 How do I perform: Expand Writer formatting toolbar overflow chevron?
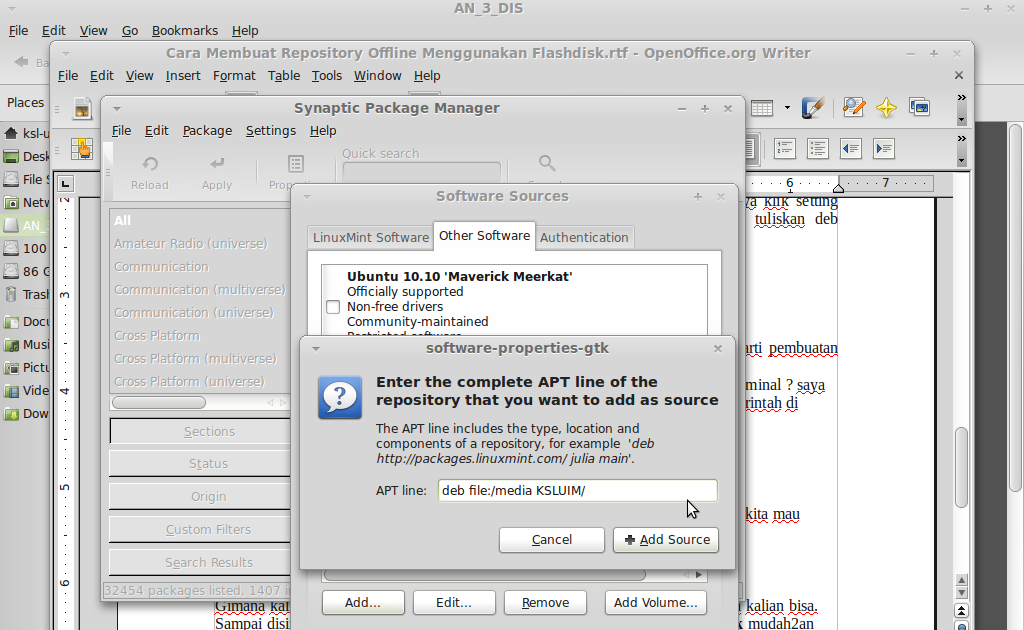[961, 138]
